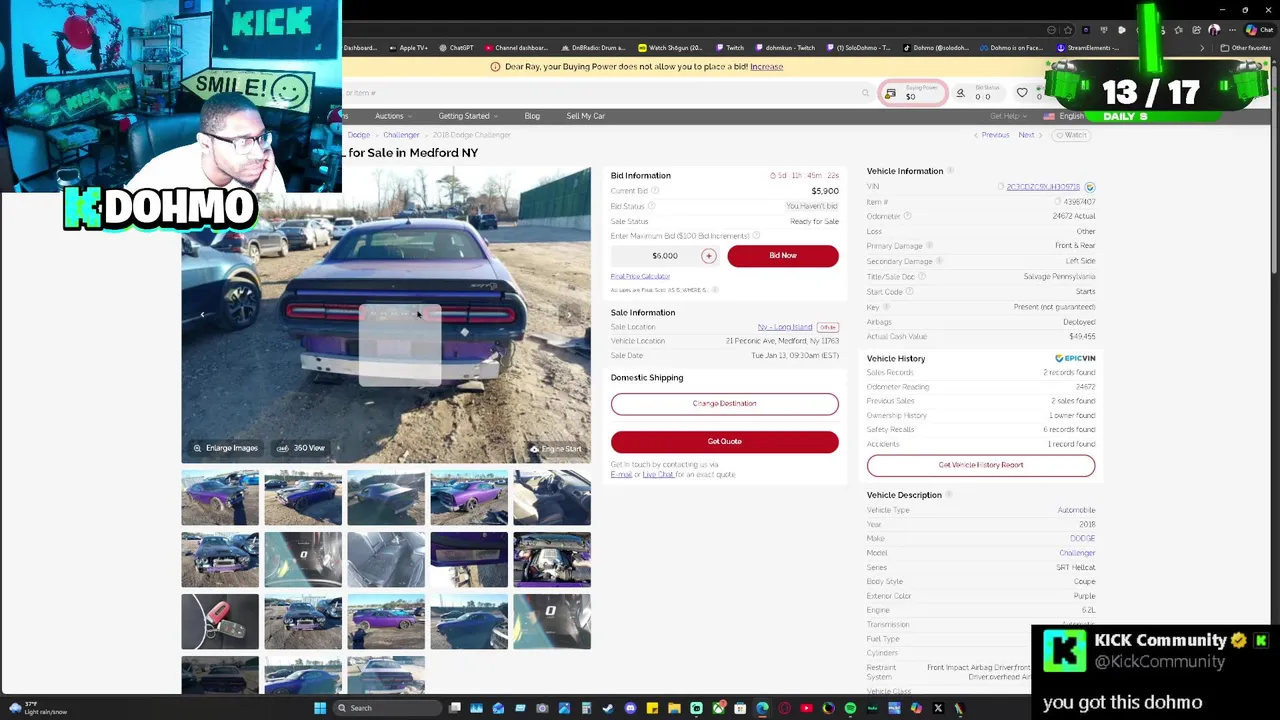
Task: Click the $6,000 maximum bid input field
Action: point(665,256)
